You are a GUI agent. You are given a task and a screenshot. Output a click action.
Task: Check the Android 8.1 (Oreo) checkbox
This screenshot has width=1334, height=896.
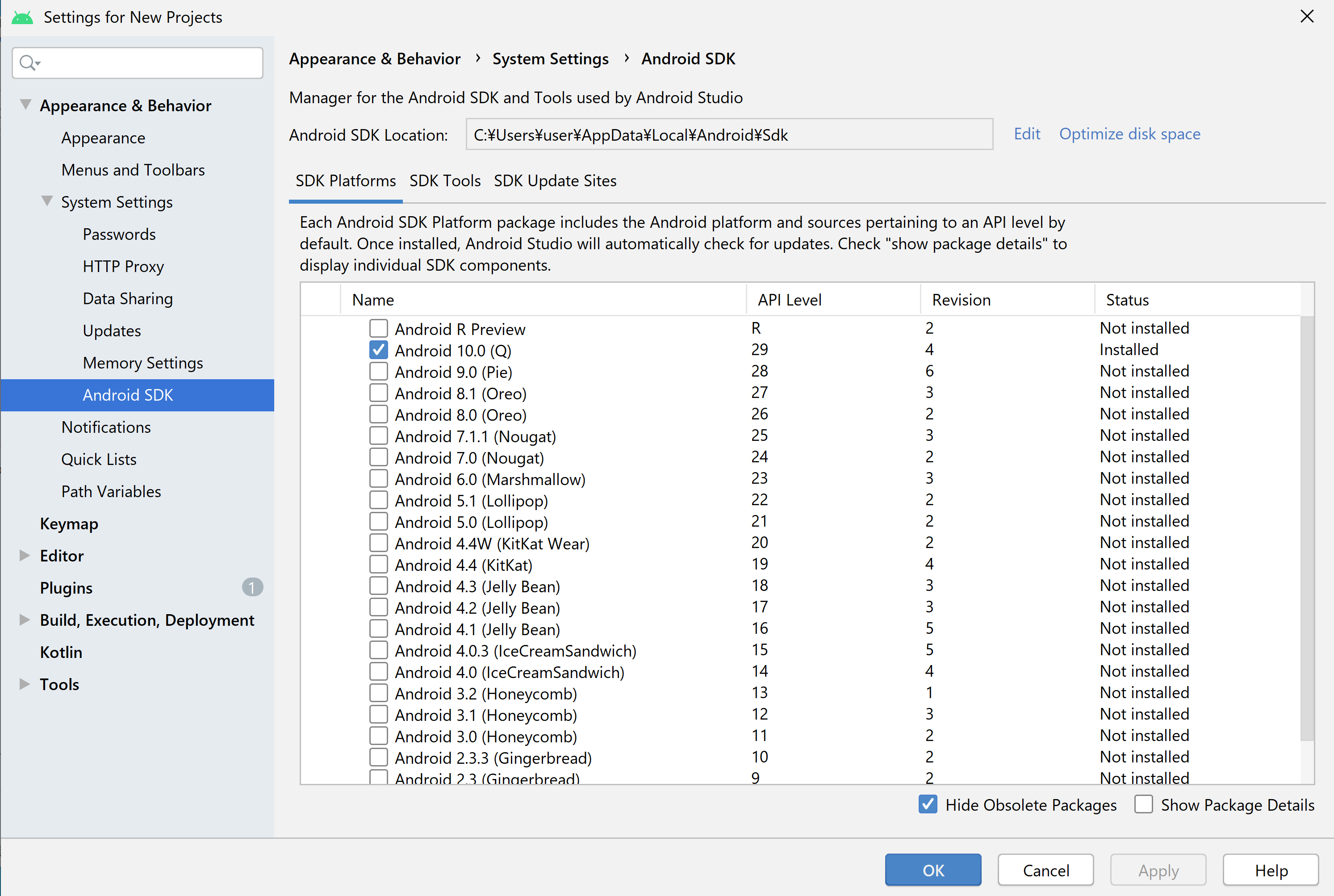(x=378, y=393)
